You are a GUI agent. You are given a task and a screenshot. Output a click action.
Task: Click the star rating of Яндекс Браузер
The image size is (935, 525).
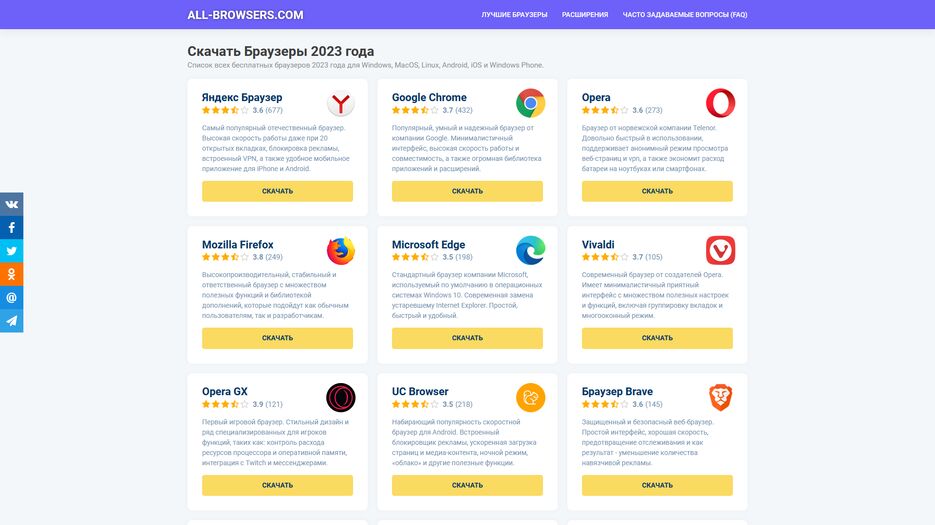[x=225, y=110]
